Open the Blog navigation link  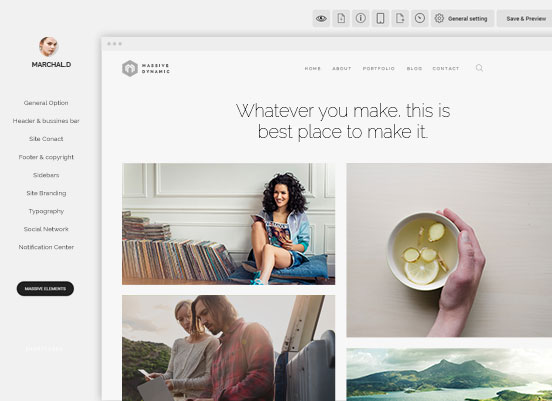point(414,69)
